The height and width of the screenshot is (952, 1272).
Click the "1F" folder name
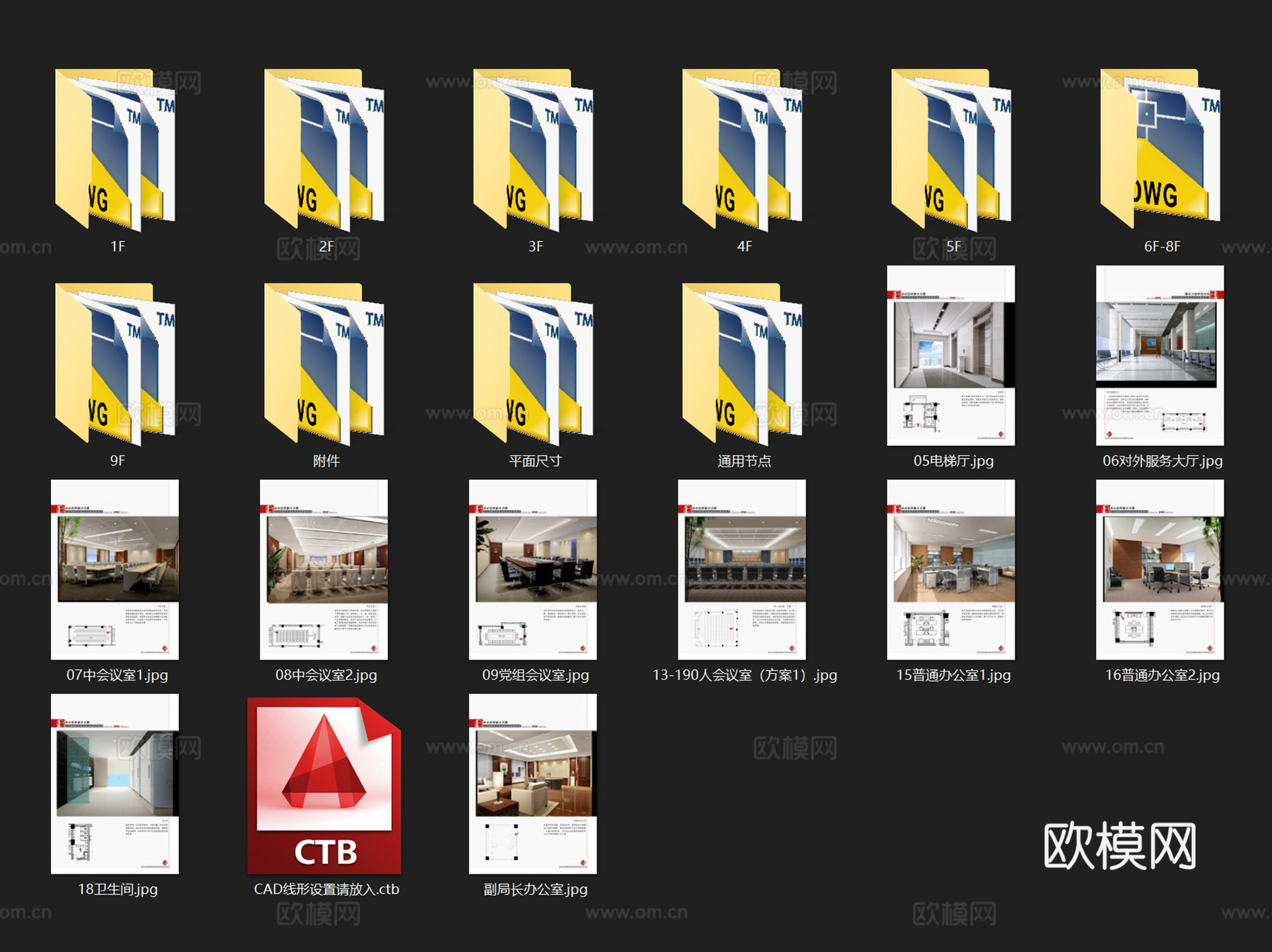(x=118, y=247)
